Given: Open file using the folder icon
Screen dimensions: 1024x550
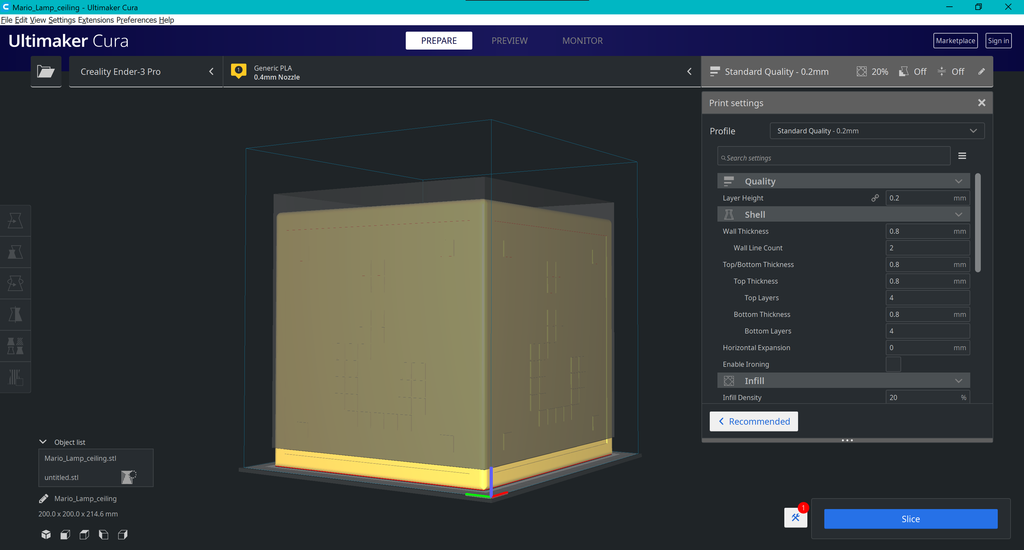Looking at the screenshot, I should pos(45,72).
